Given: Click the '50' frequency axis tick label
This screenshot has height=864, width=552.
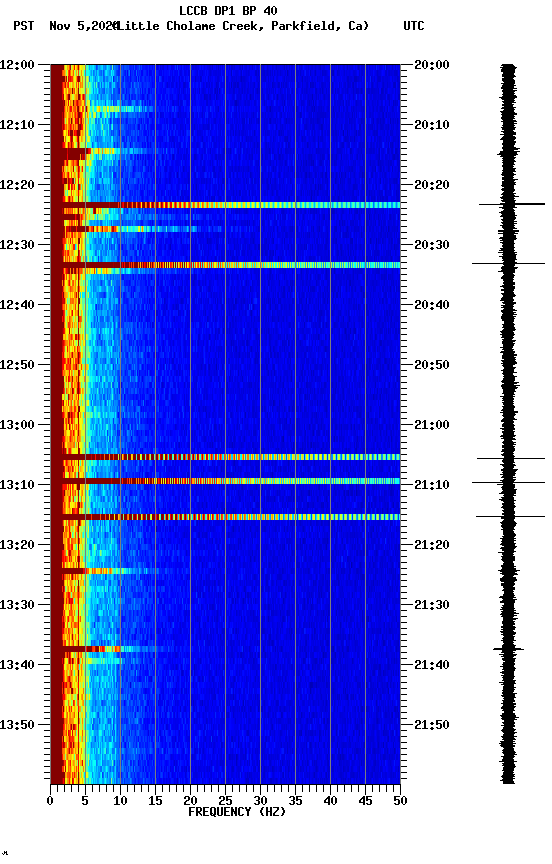Looking at the screenshot, I should click(x=400, y=801).
